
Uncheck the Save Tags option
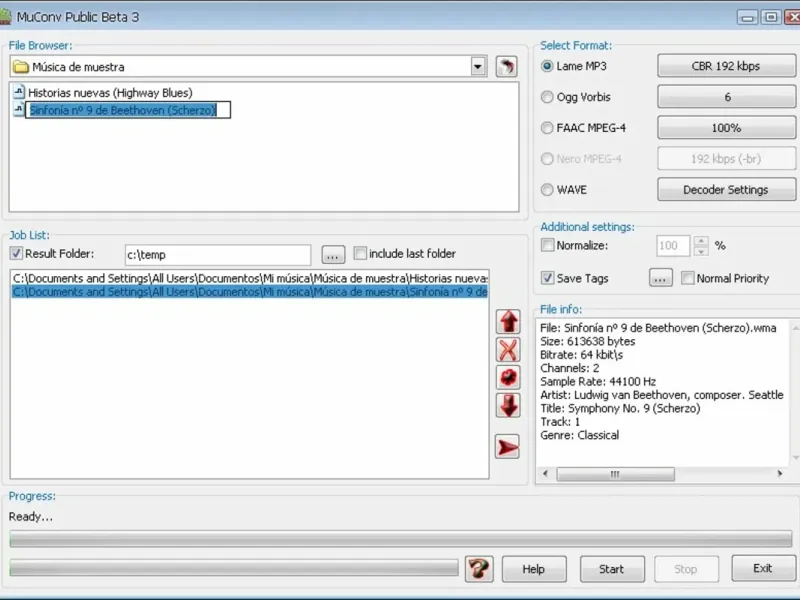[547, 278]
